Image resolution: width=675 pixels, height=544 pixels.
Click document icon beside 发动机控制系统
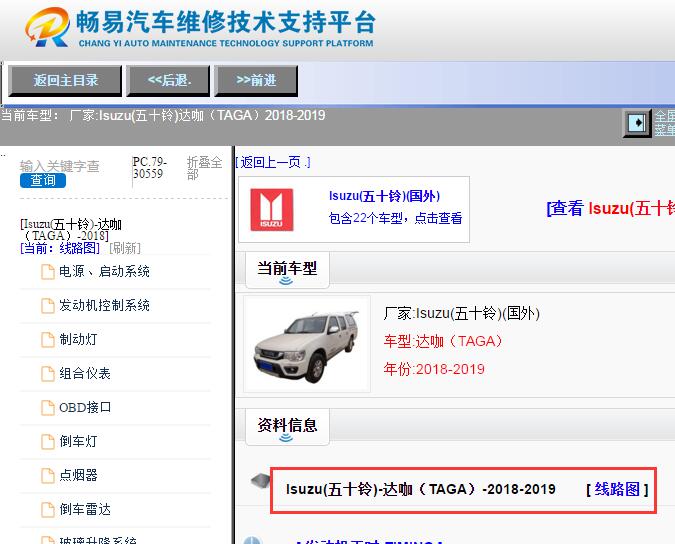coord(47,306)
